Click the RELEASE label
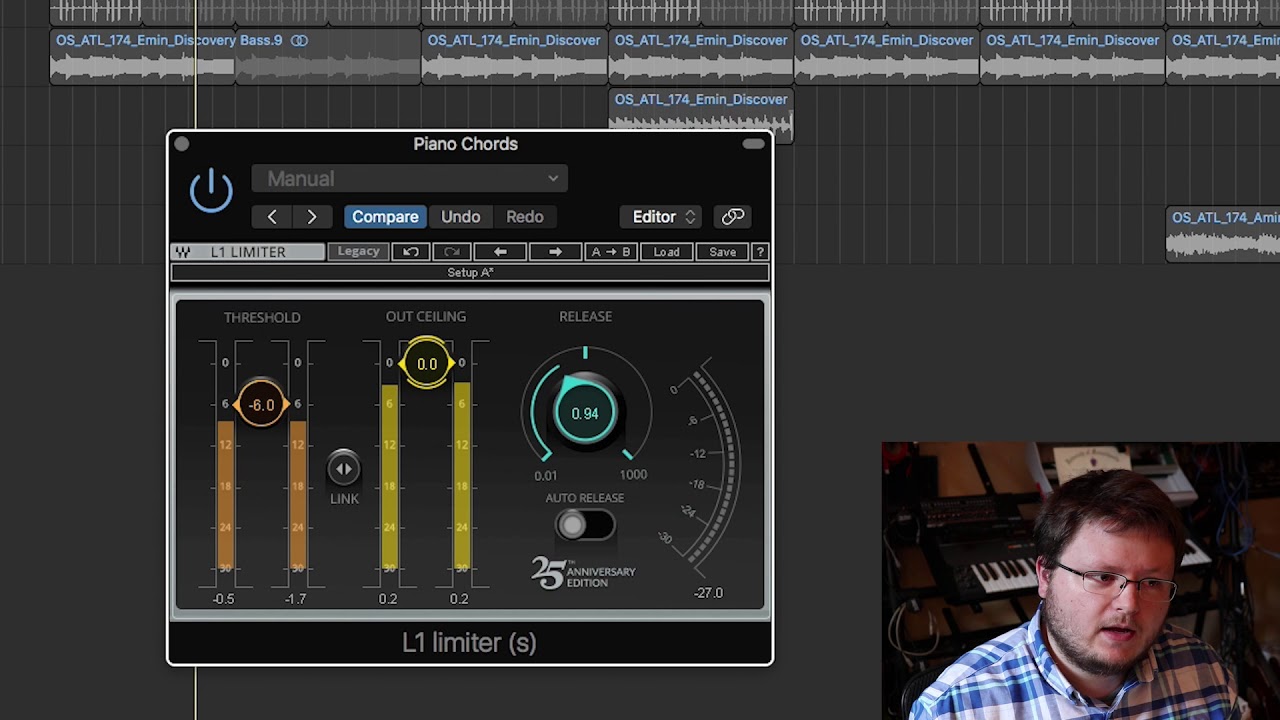The height and width of the screenshot is (720, 1280). 585,317
